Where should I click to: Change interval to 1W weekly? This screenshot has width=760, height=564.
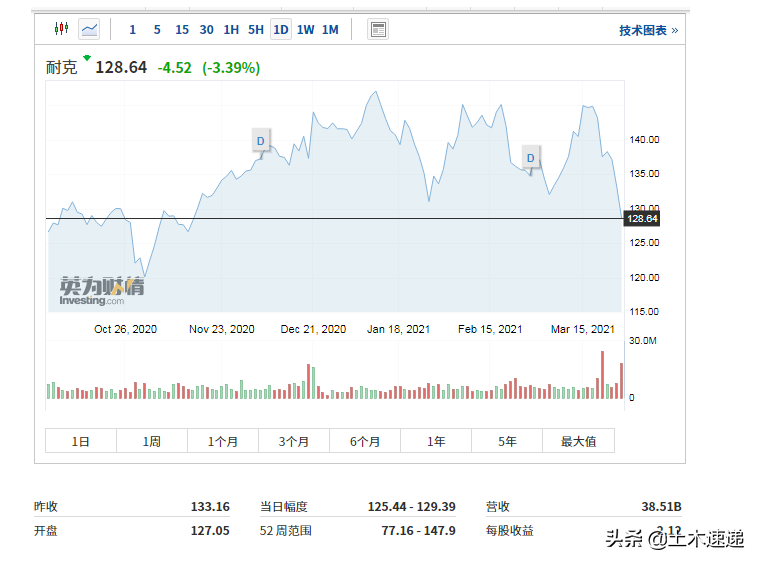pyautogui.click(x=305, y=30)
